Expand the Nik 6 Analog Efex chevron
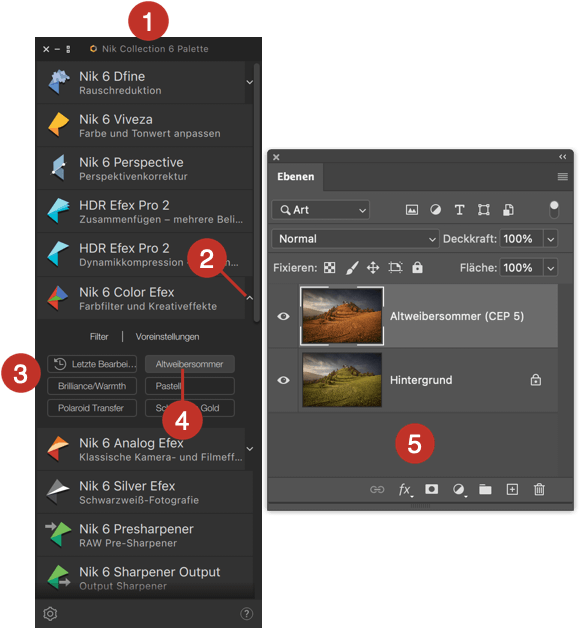Image resolution: width=579 pixels, height=628 pixels. 249,449
